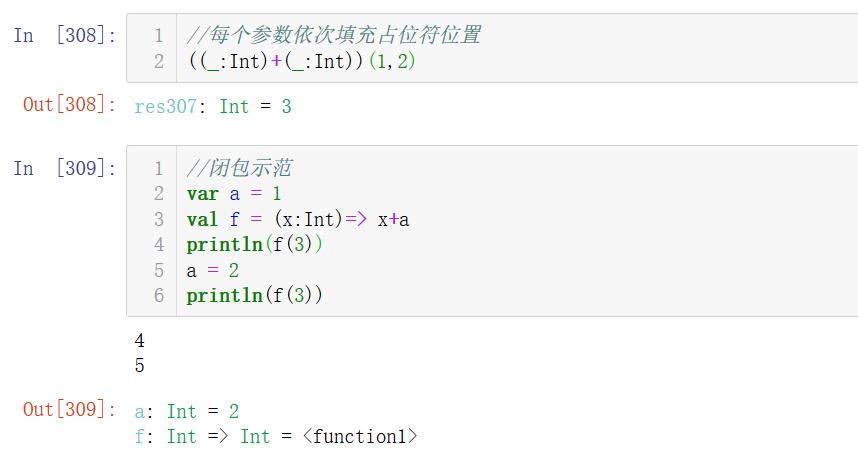Click the f: Int => Int = <function1> result
This screenshot has height=460, width=858.
(x=275, y=436)
